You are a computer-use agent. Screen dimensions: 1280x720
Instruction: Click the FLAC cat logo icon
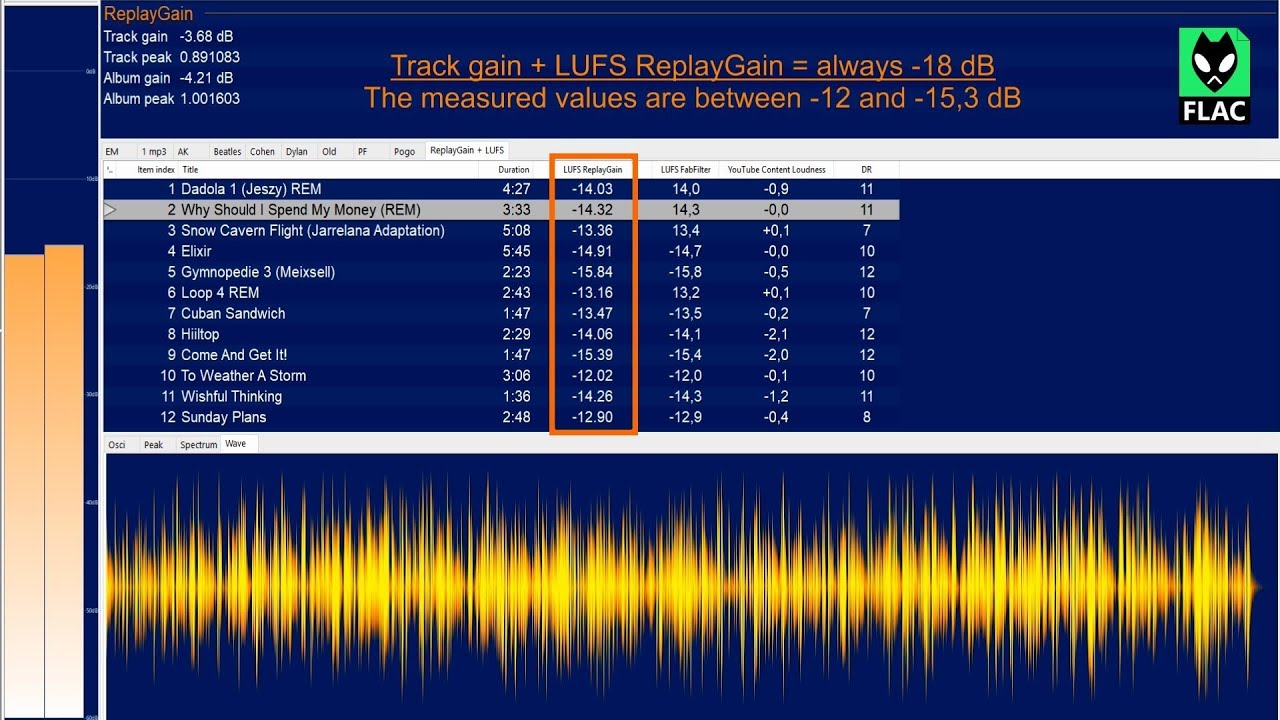pos(1214,75)
